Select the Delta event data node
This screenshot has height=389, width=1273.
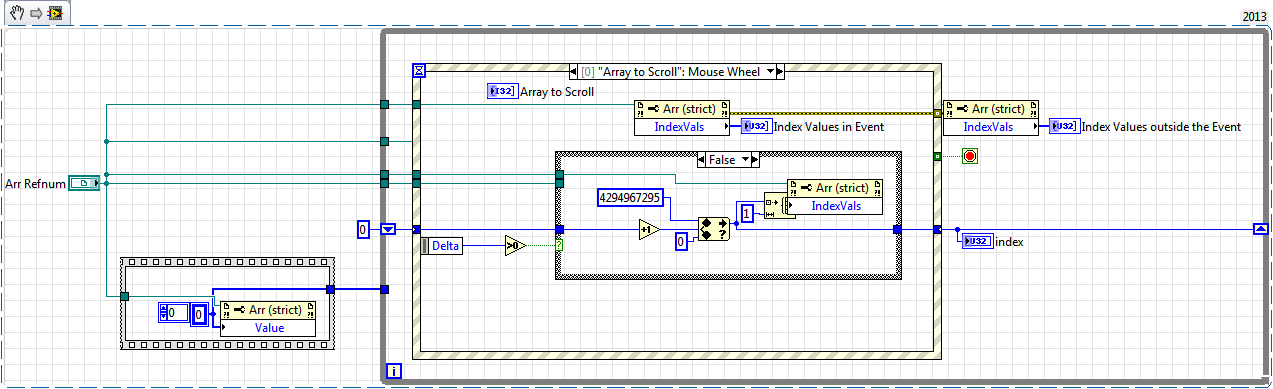pos(441,245)
